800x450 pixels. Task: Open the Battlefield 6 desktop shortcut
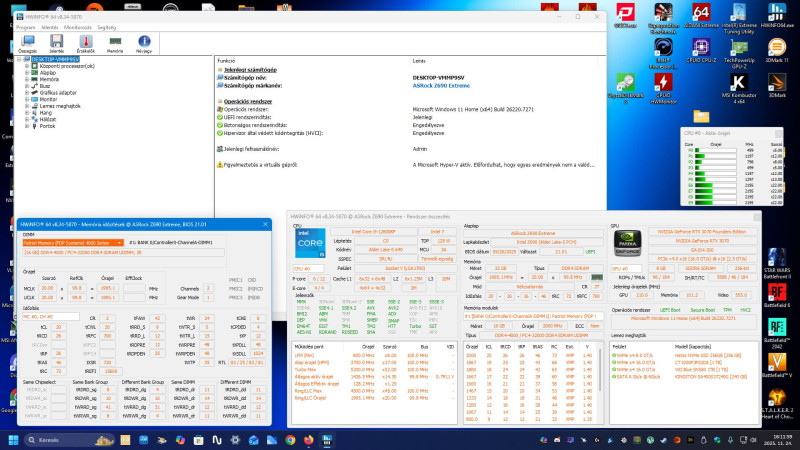777,296
